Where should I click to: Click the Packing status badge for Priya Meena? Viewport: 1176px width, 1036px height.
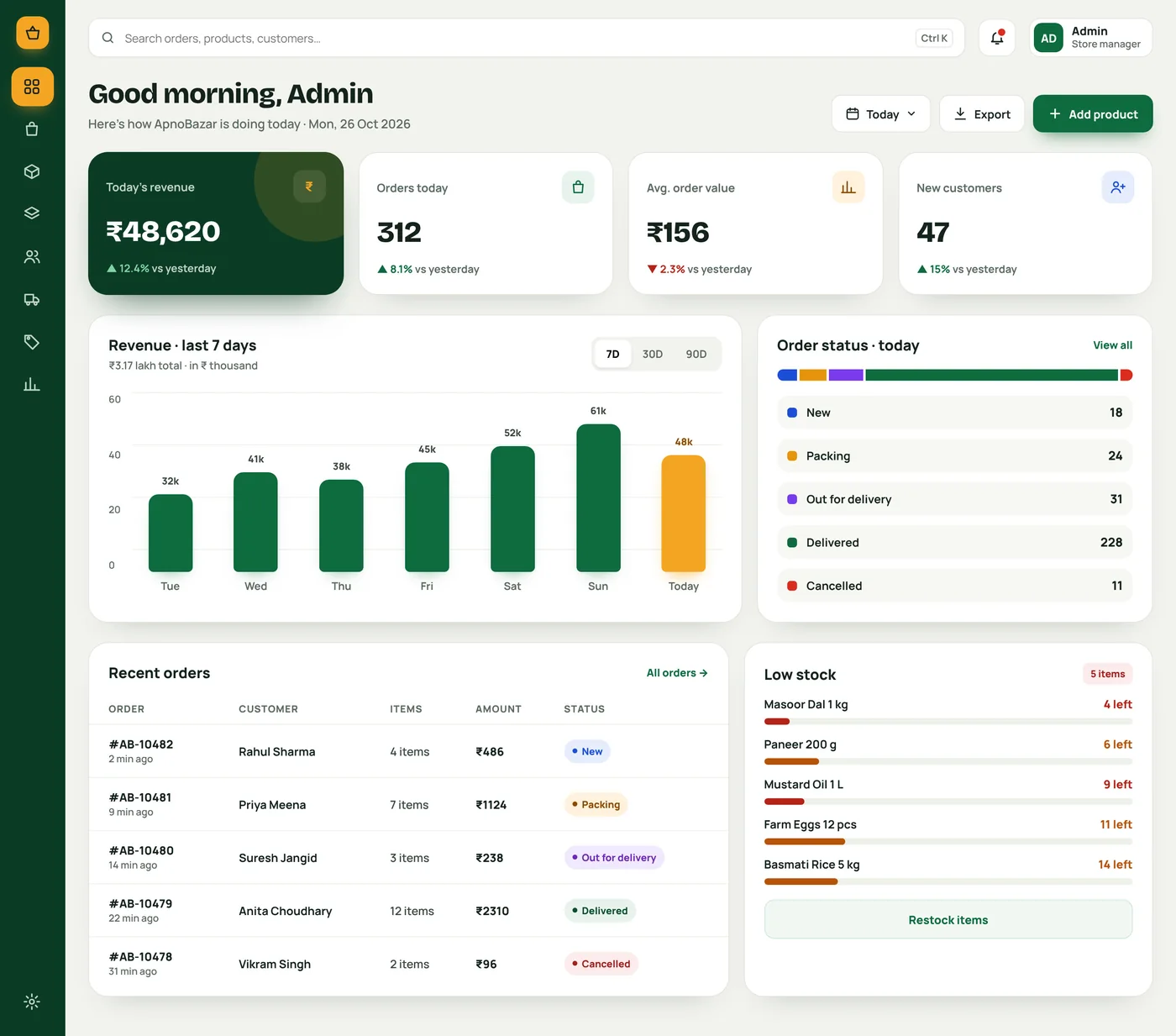[x=596, y=804]
